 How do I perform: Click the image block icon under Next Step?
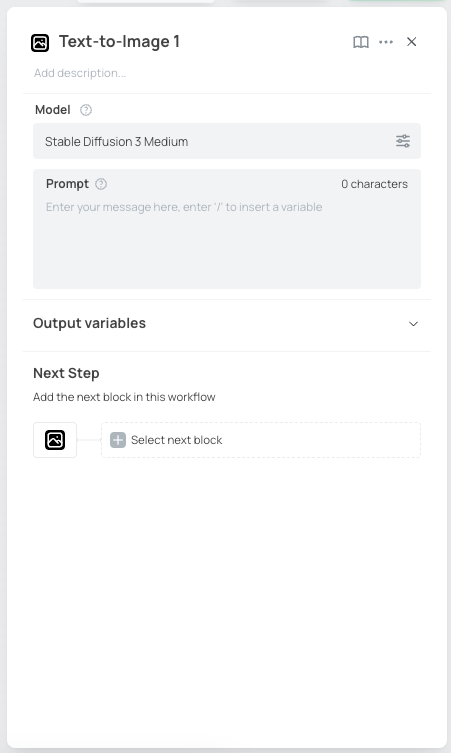(55, 440)
